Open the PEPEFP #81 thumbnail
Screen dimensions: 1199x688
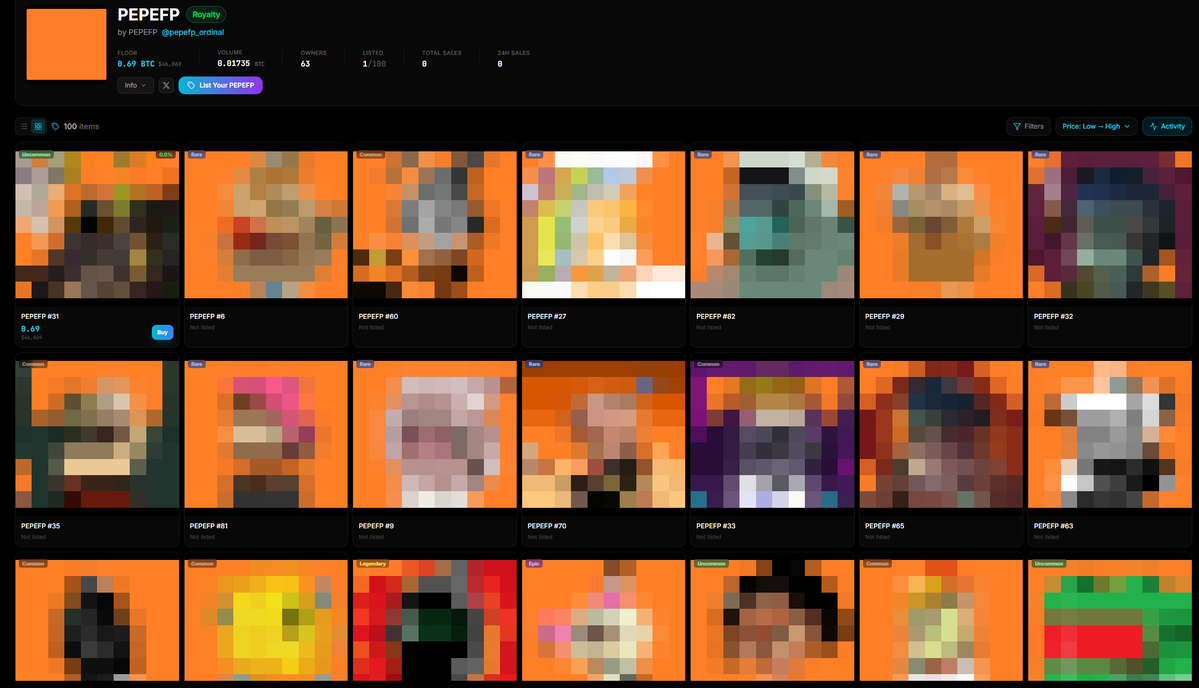[266, 434]
